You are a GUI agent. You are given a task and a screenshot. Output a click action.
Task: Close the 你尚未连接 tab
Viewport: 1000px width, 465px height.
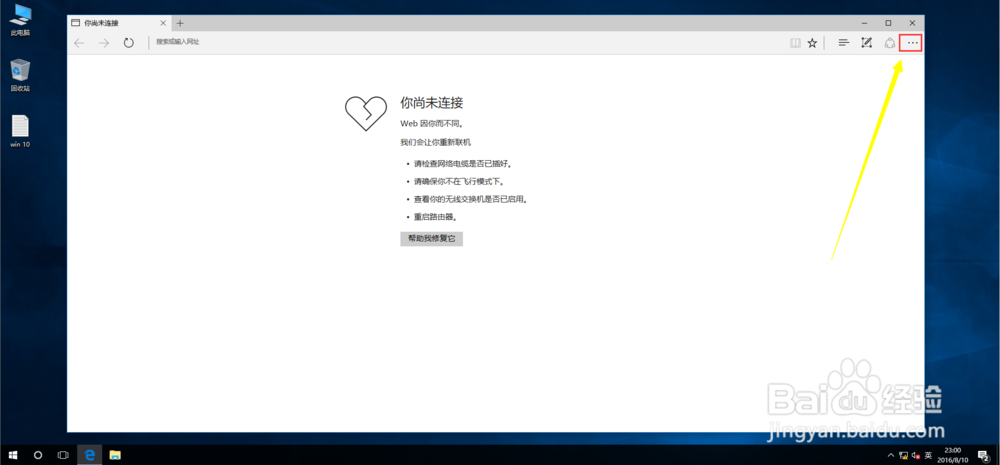pos(163,23)
